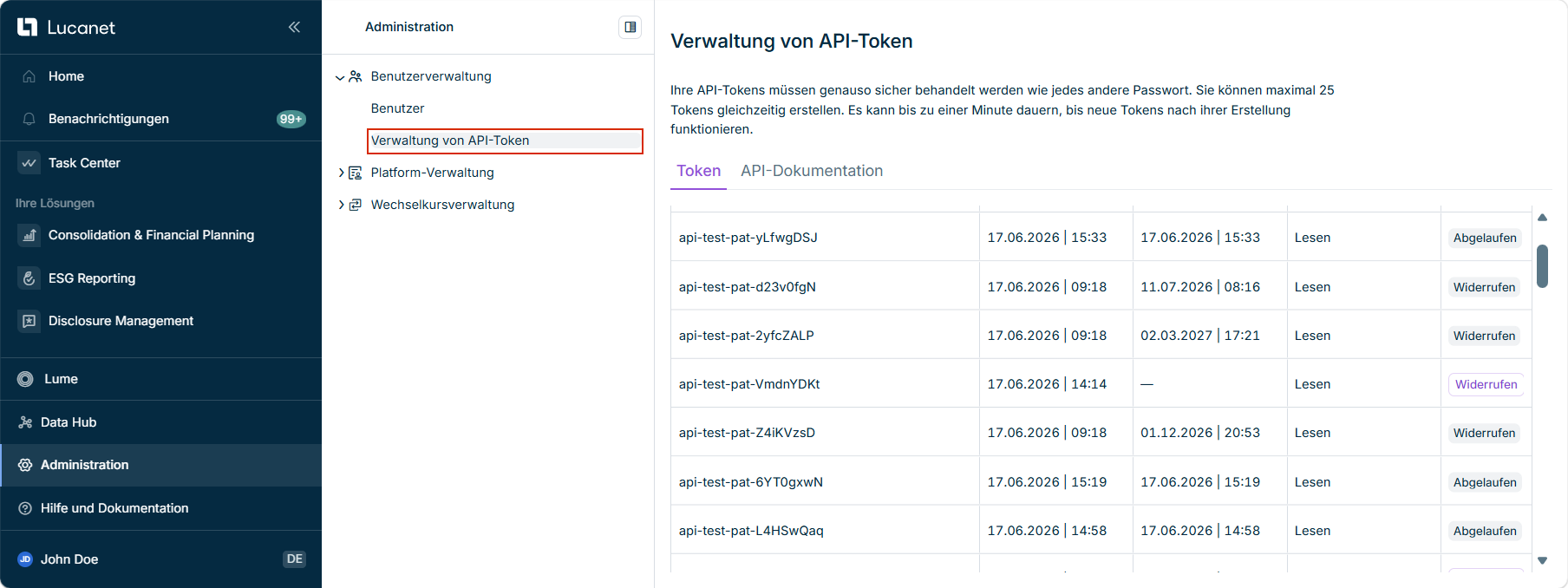Click the Lucanet logo

[x=66, y=28]
